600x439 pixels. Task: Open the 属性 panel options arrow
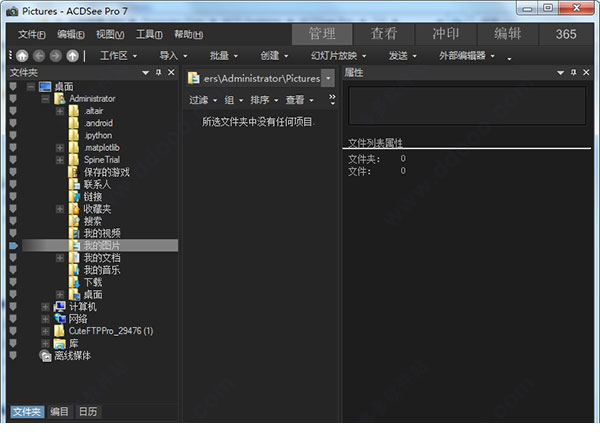[561, 73]
